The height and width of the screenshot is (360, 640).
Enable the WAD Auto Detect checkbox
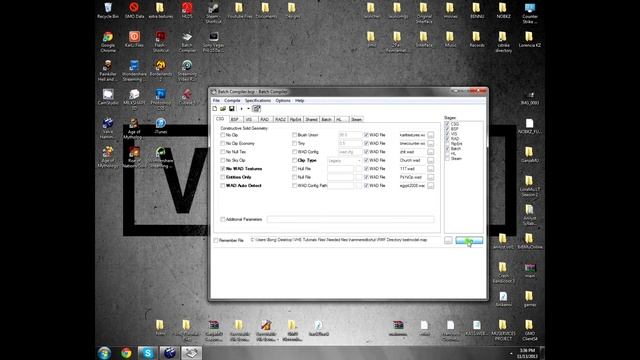pos(223,186)
